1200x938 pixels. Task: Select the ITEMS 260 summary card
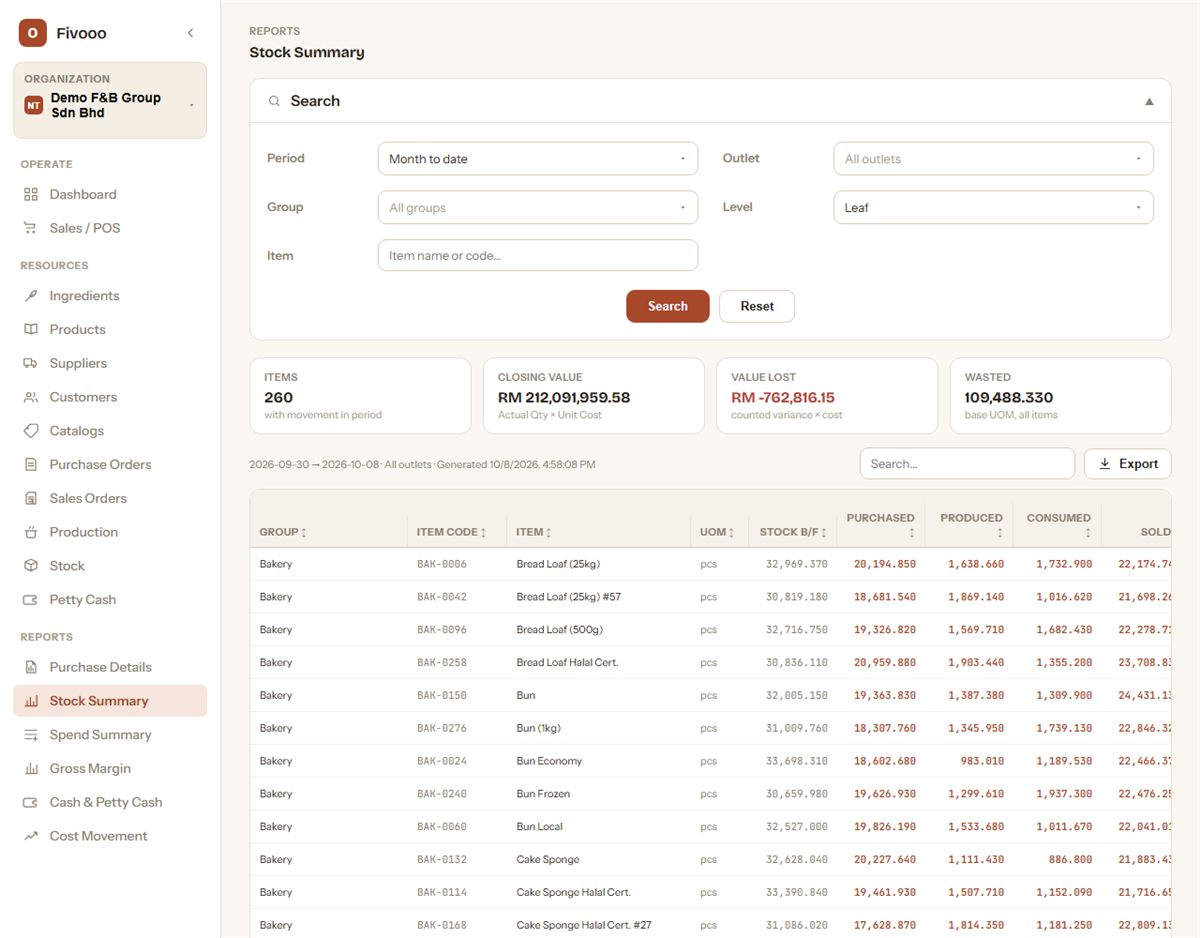(x=360, y=396)
